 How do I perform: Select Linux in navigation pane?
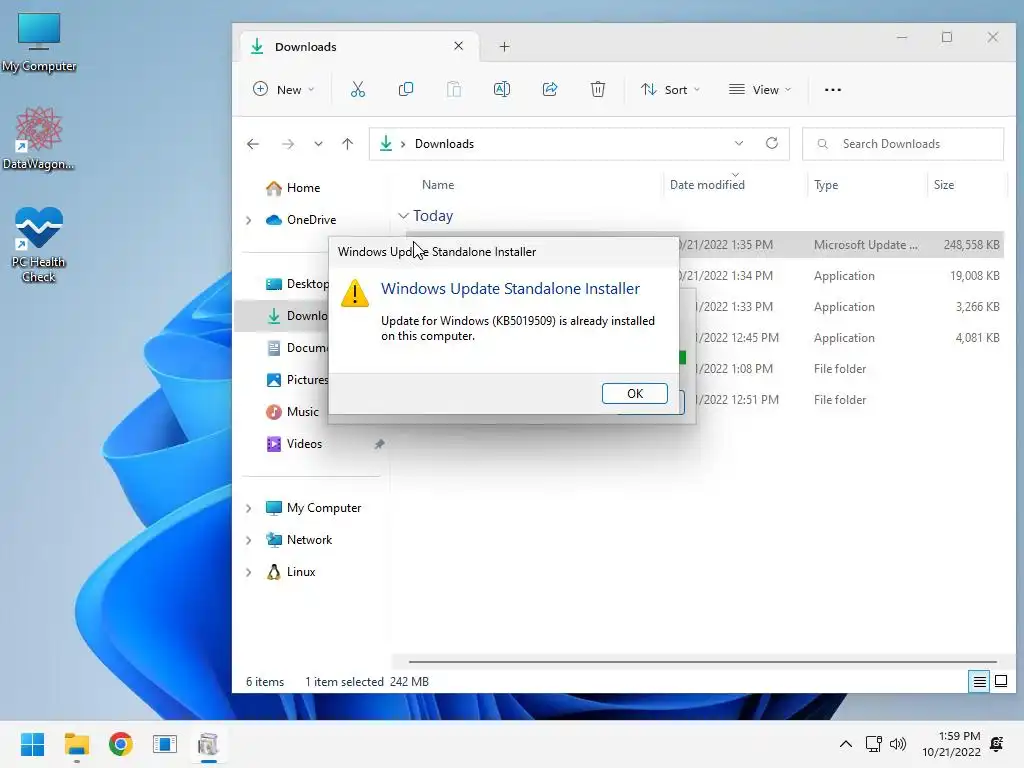(x=290, y=571)
